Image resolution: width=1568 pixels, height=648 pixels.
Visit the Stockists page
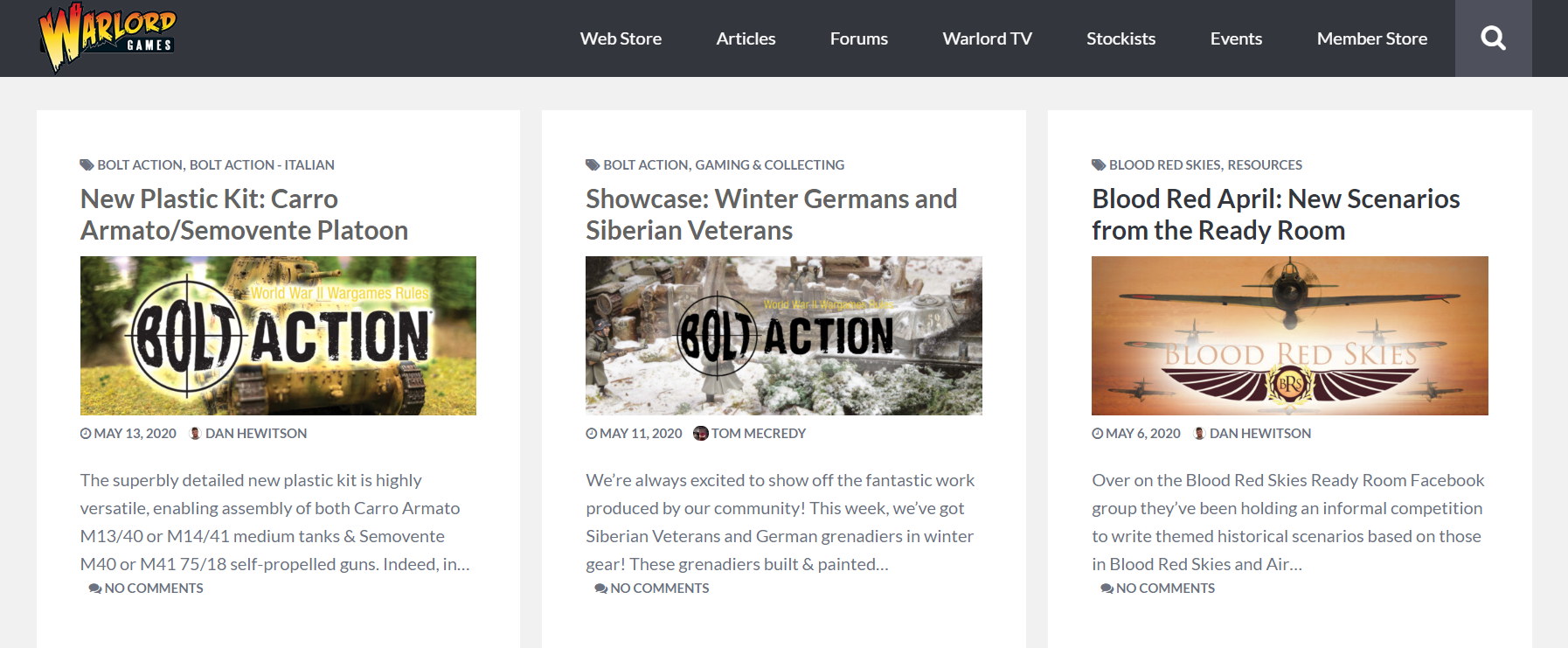coord(1120,38)
